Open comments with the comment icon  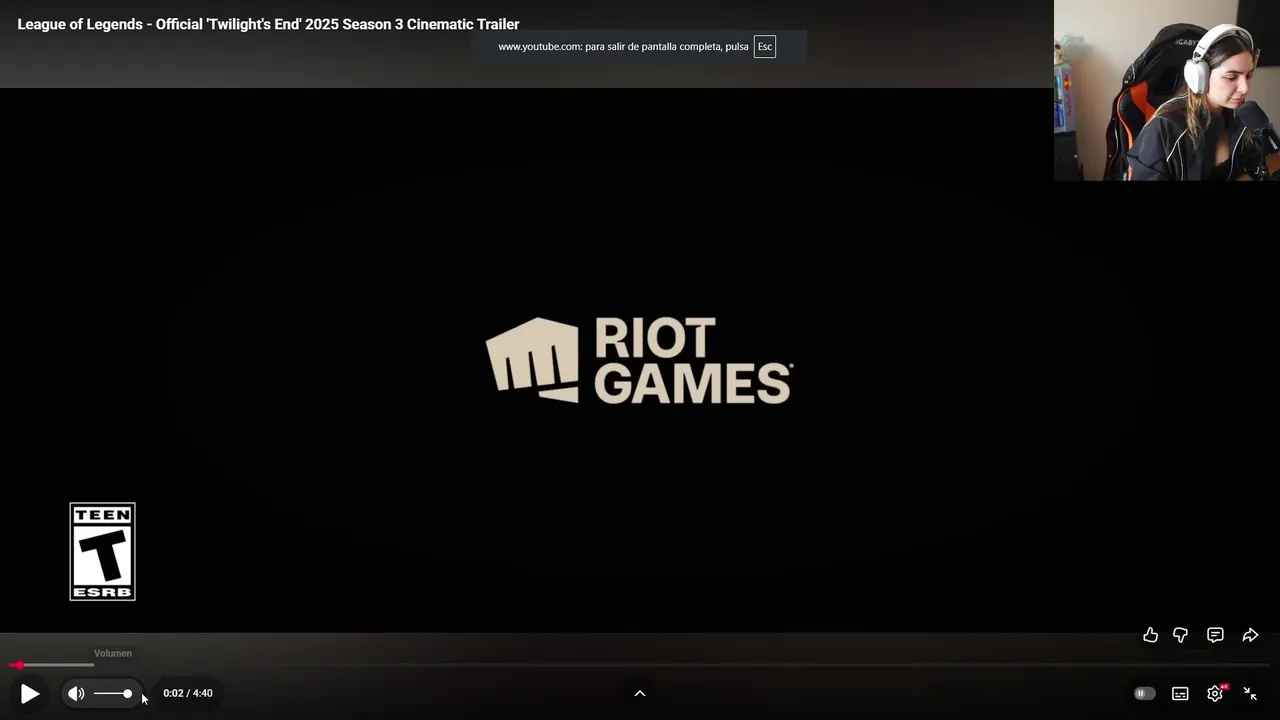tap(1215, 635)
